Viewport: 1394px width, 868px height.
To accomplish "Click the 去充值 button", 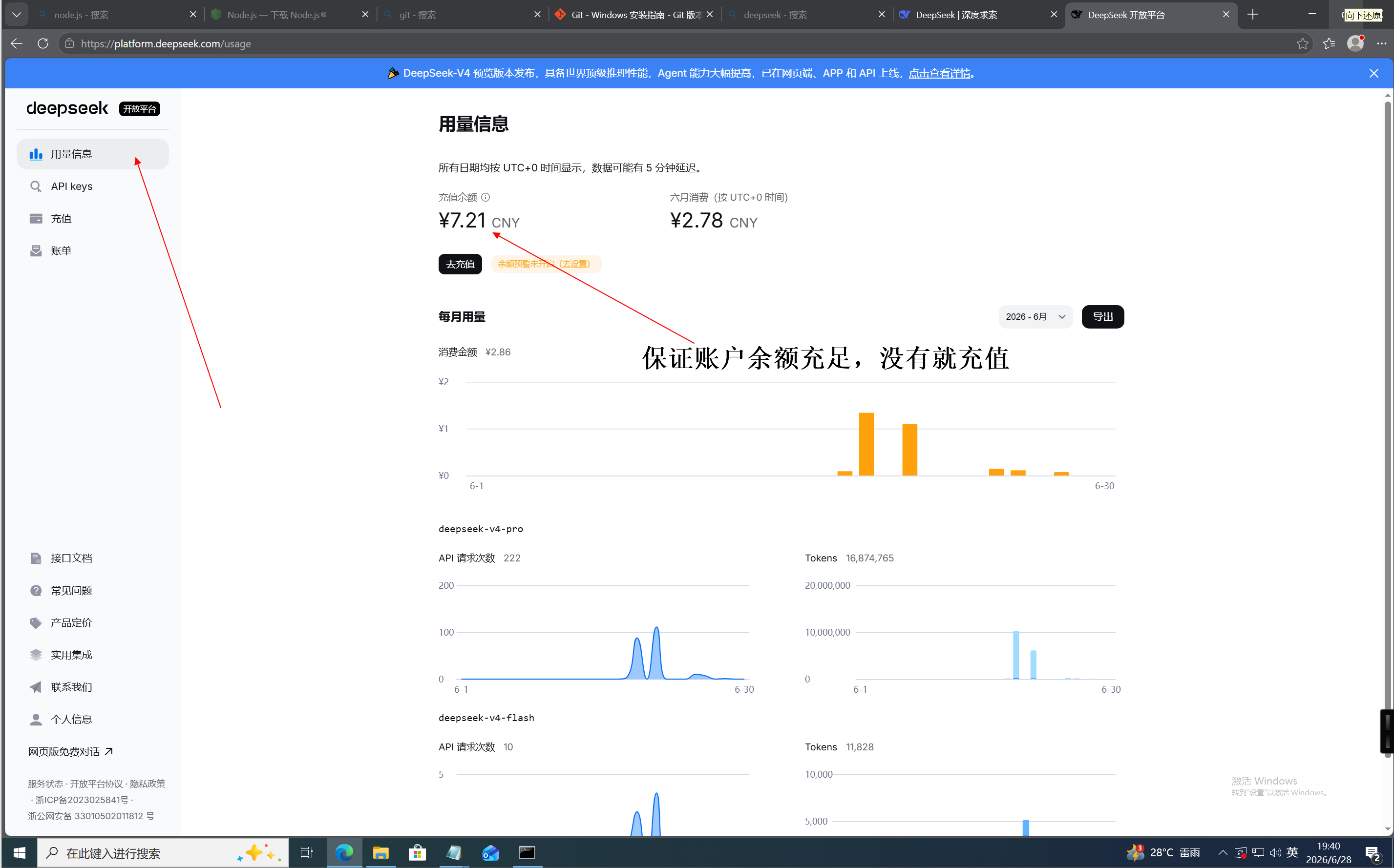I will coord(460,264).
